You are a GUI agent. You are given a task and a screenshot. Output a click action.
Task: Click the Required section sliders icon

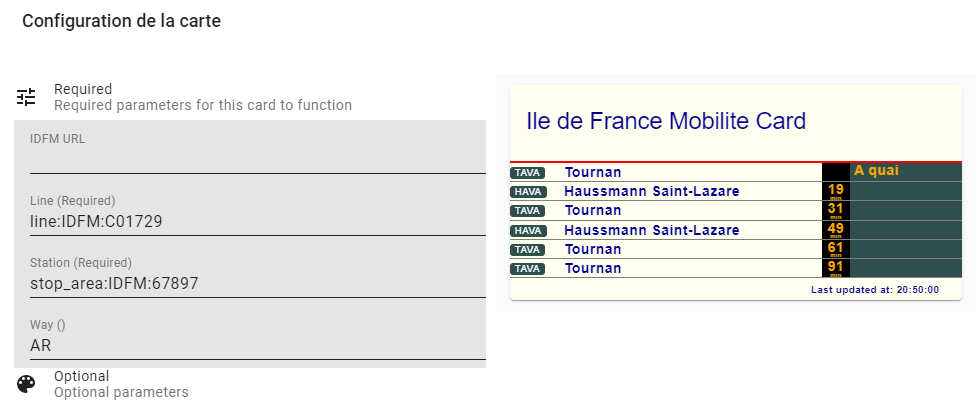(26, 97)
